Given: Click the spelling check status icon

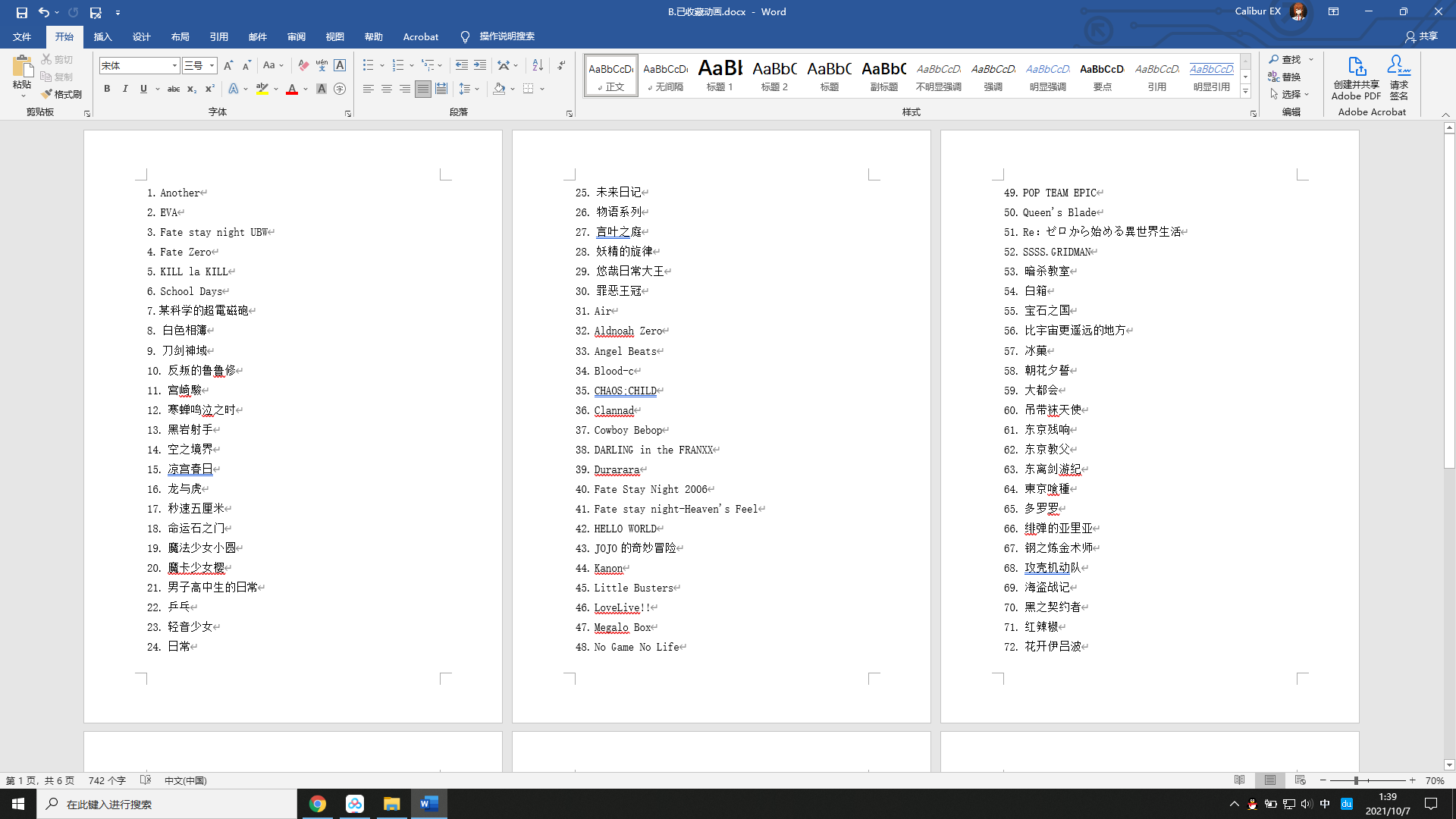Looking at the screenshot, I should pyautogui.click(x=146, y=780).
